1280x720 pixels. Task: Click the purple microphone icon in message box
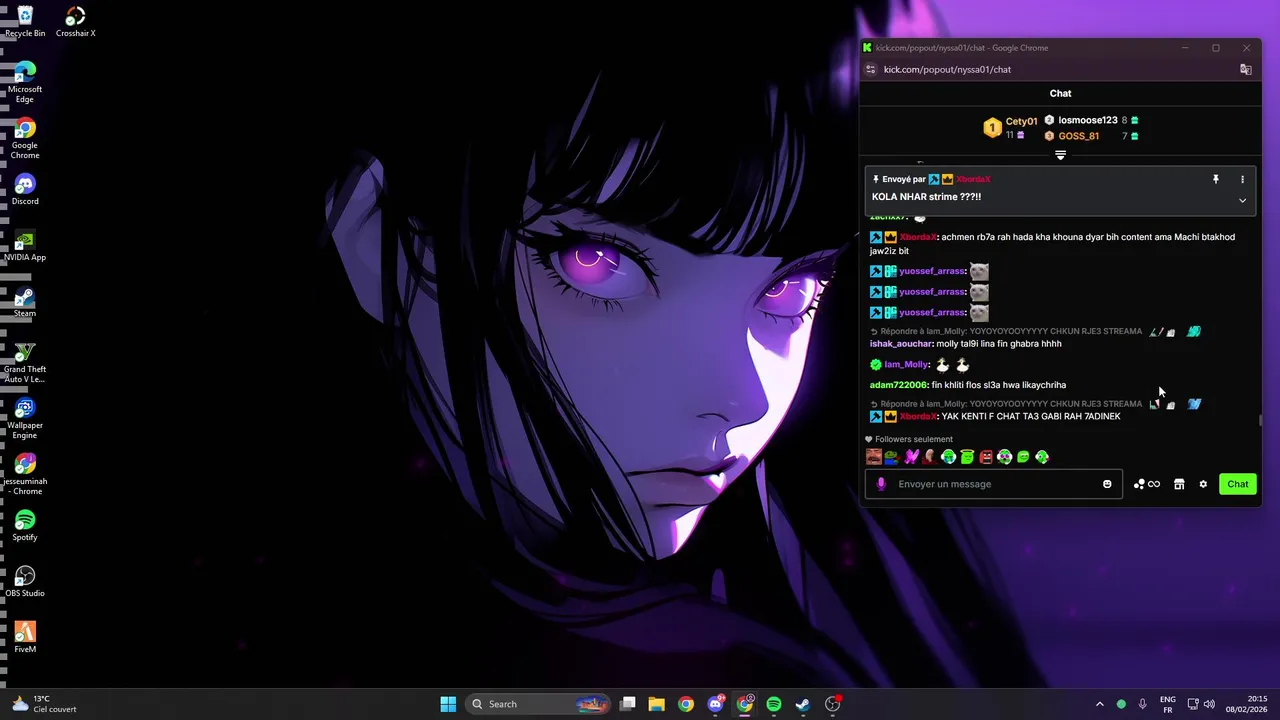click(x=881, y=484)
